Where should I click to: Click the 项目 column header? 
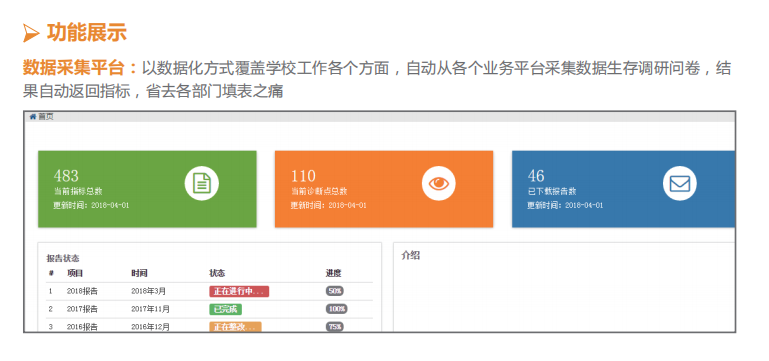tap(75, 273)
